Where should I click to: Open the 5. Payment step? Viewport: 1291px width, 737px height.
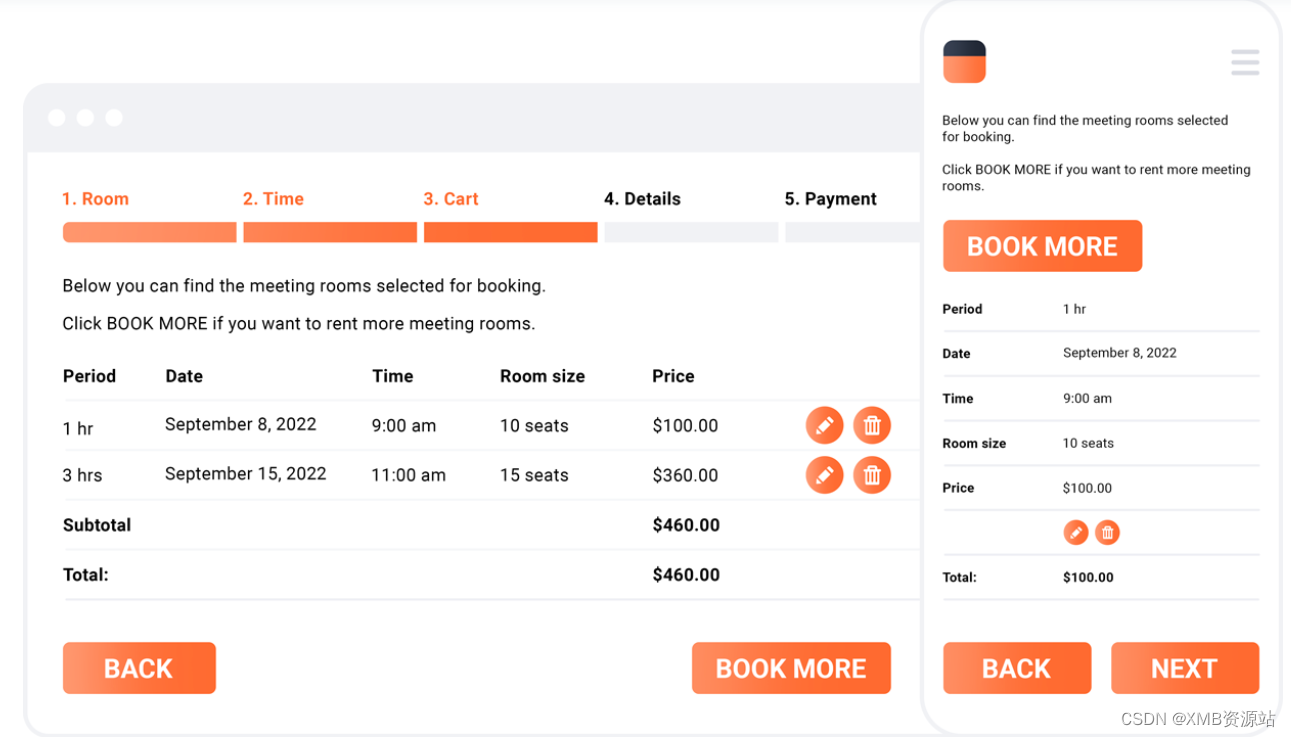click(830, 199)
